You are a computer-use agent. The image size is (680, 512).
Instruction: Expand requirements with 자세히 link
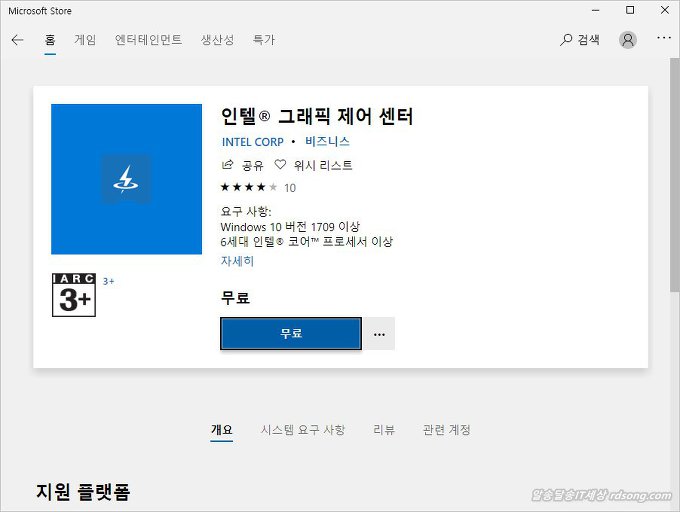pos(237,261)
